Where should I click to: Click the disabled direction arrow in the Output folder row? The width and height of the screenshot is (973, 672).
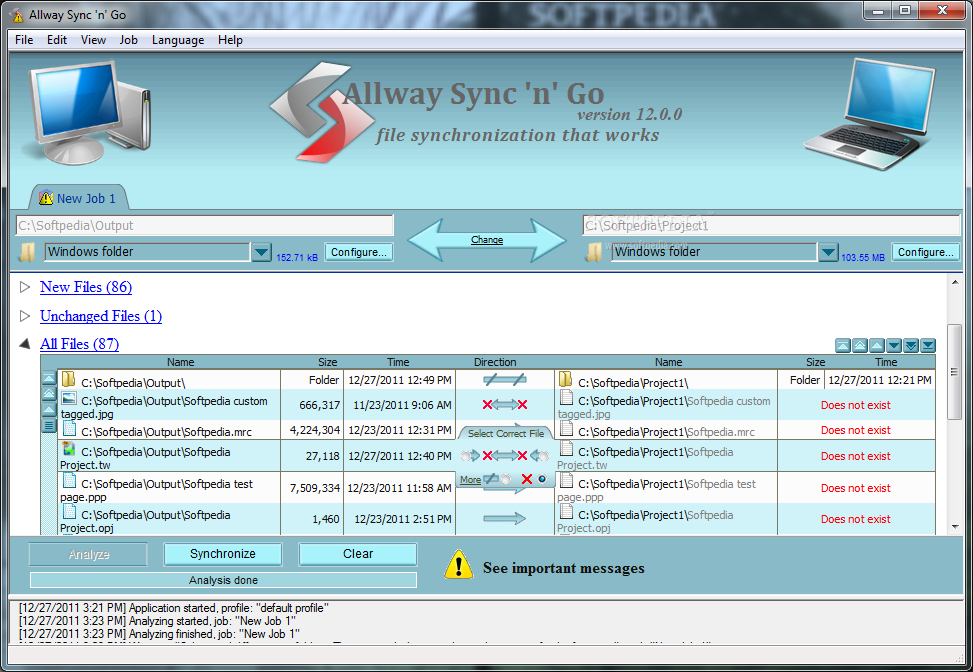(x=504, y=379)
